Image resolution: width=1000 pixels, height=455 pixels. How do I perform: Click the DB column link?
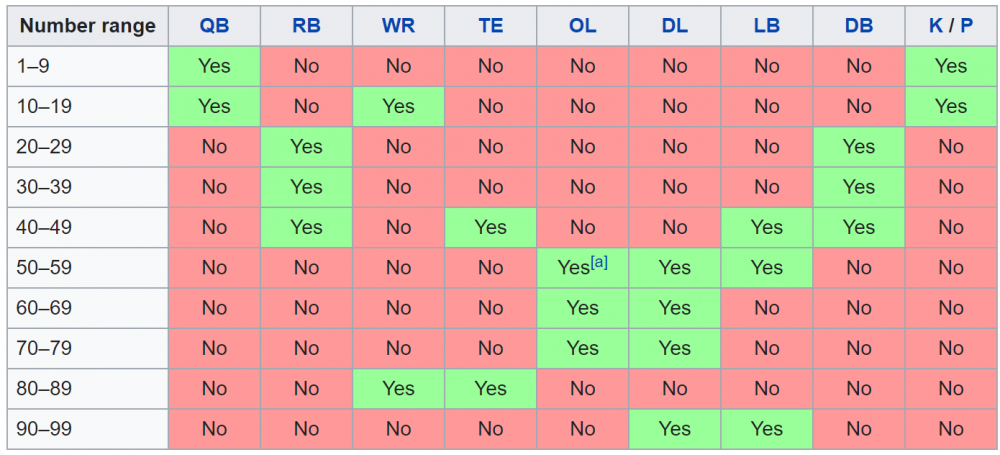coord(858,26)
